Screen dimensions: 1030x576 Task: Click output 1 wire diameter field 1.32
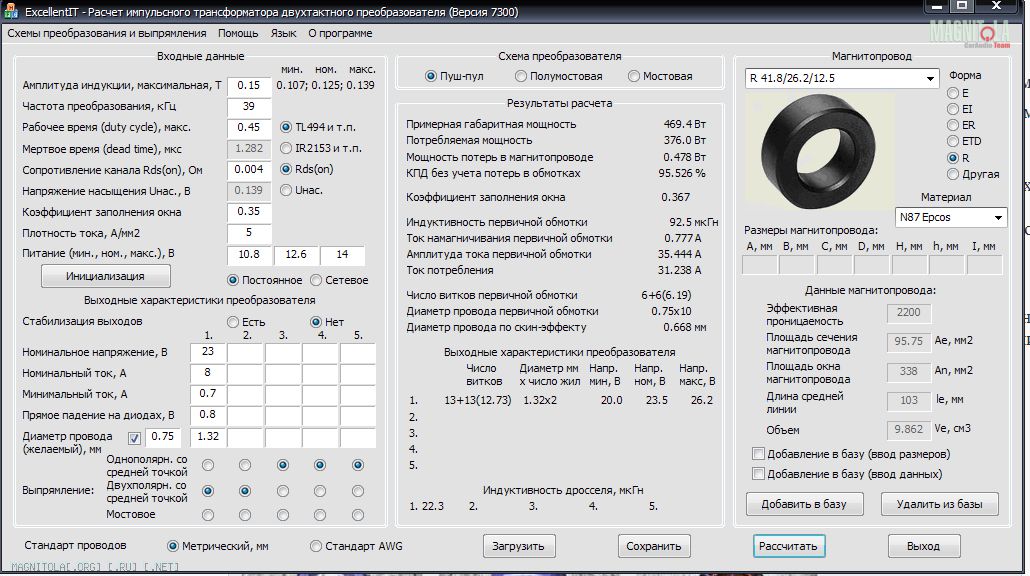(x=208, y=437)
